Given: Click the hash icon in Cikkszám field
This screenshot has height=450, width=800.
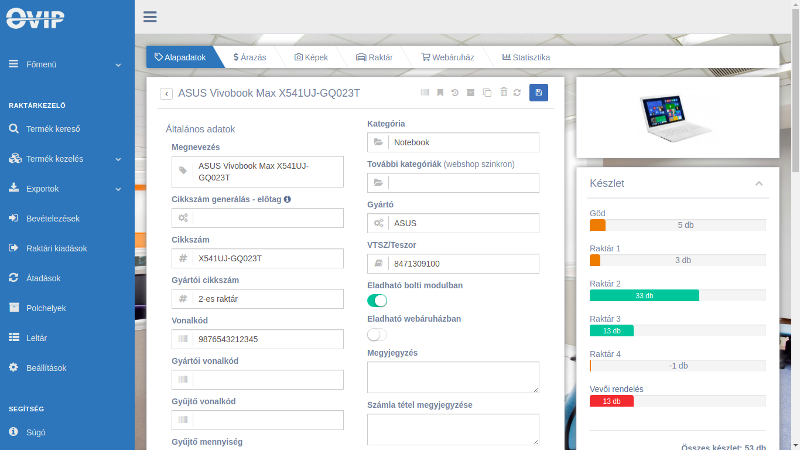Looking at the screenshot, I should [x=183, y=258].
